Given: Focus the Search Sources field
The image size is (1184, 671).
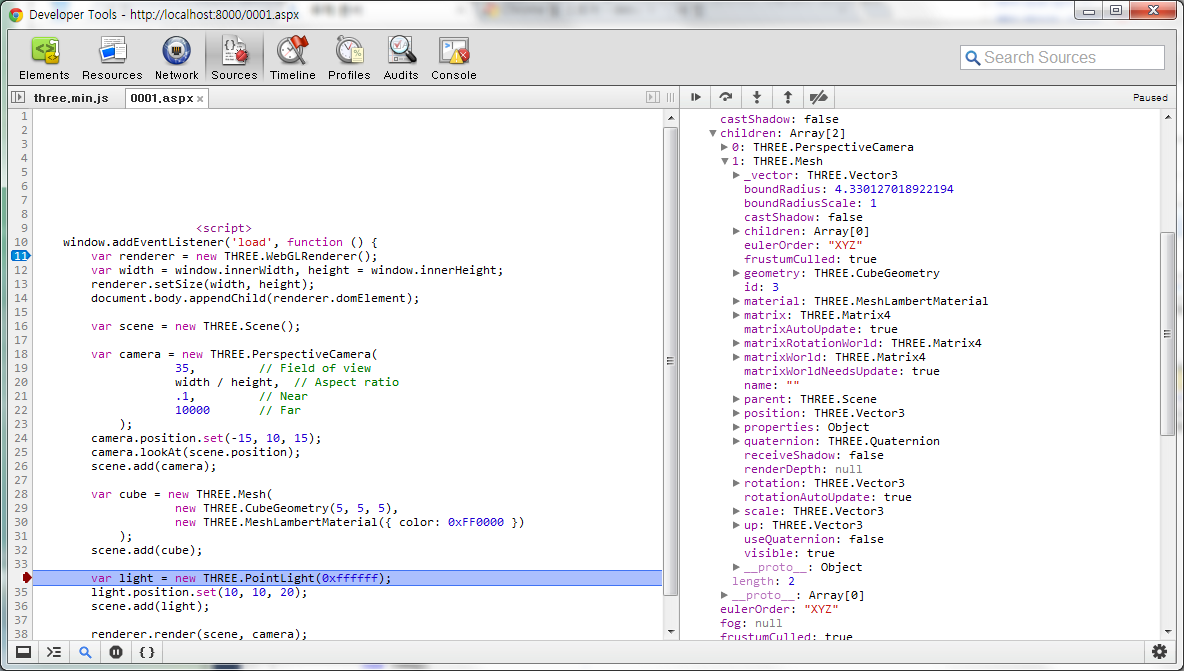Looking at the screenshot, I should tap(1062, 57).
